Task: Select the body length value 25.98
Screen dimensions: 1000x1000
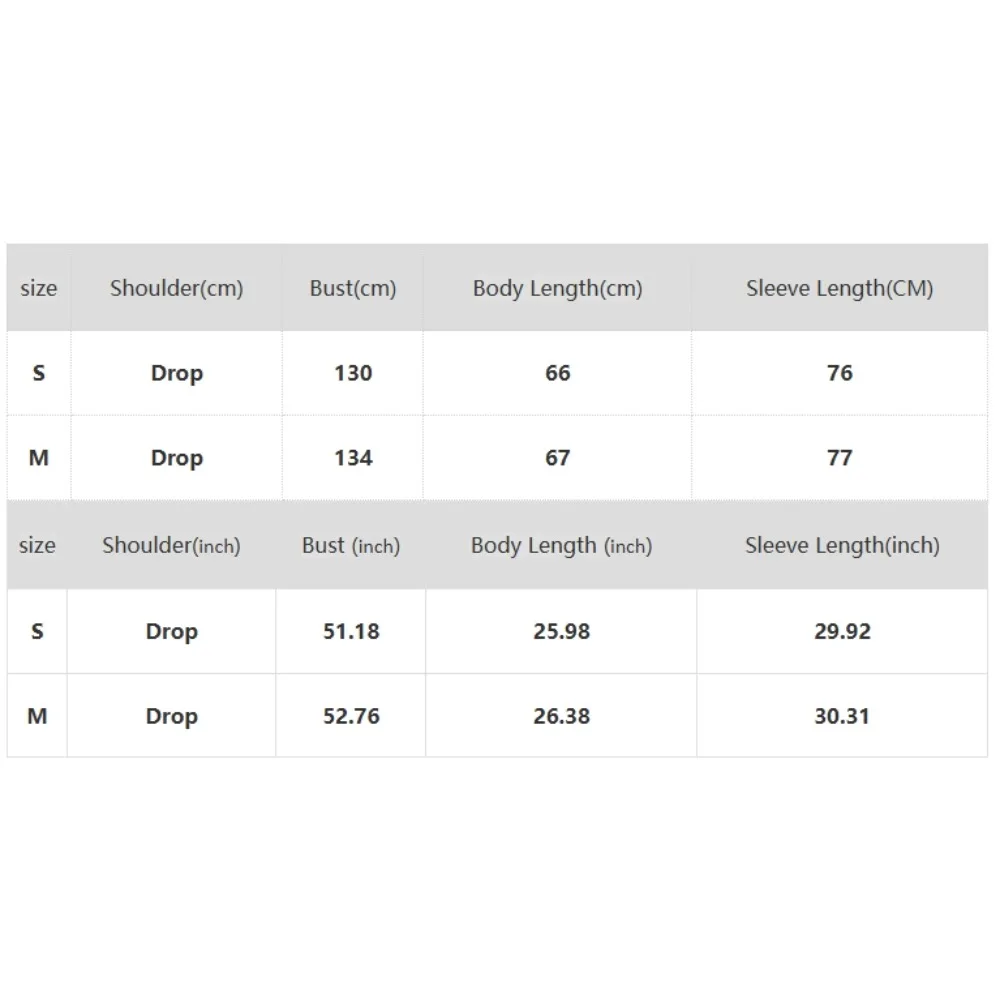Action: (x=561, y=632)
